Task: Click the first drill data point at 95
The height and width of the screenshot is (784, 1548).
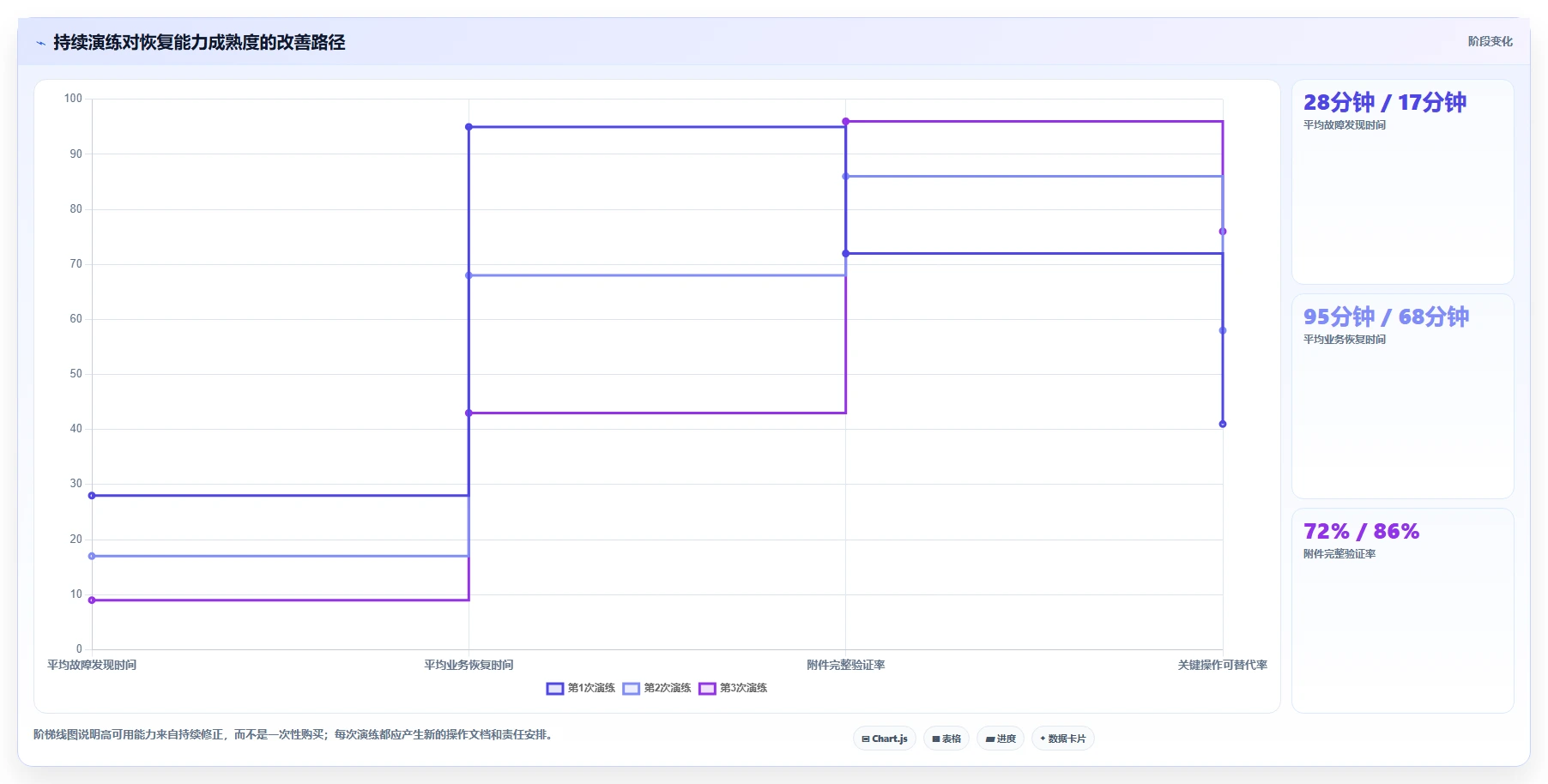Action: click(469, 127)
